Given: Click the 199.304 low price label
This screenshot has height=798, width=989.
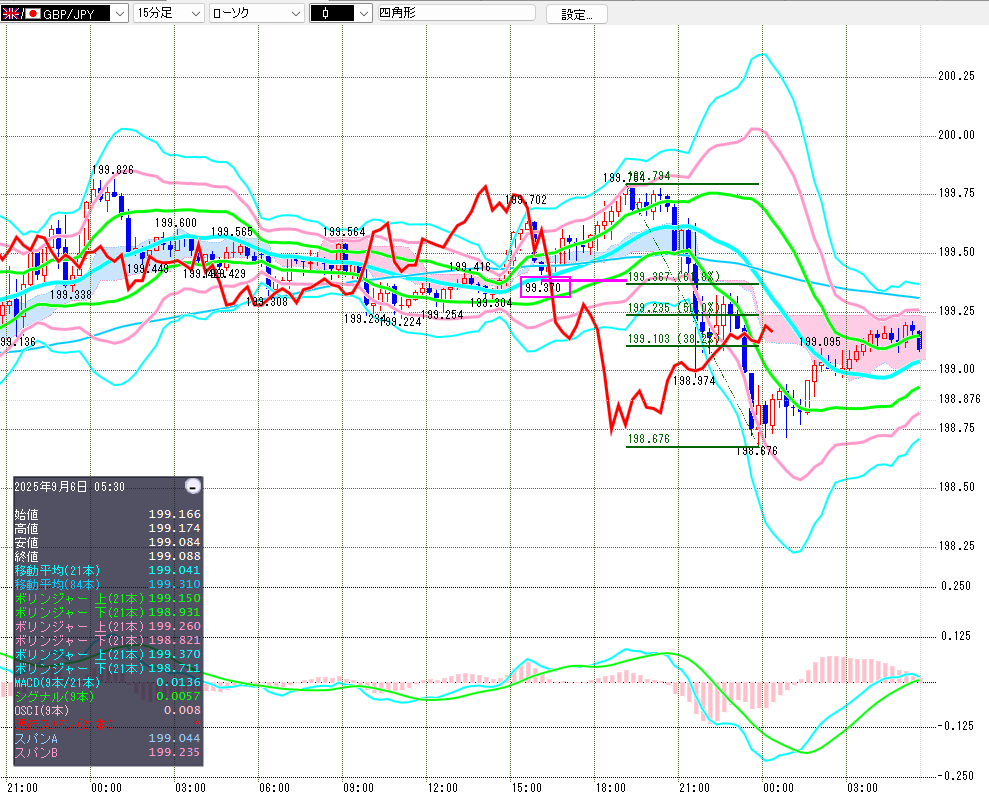Looking at the screenshot, I should 491,303.
